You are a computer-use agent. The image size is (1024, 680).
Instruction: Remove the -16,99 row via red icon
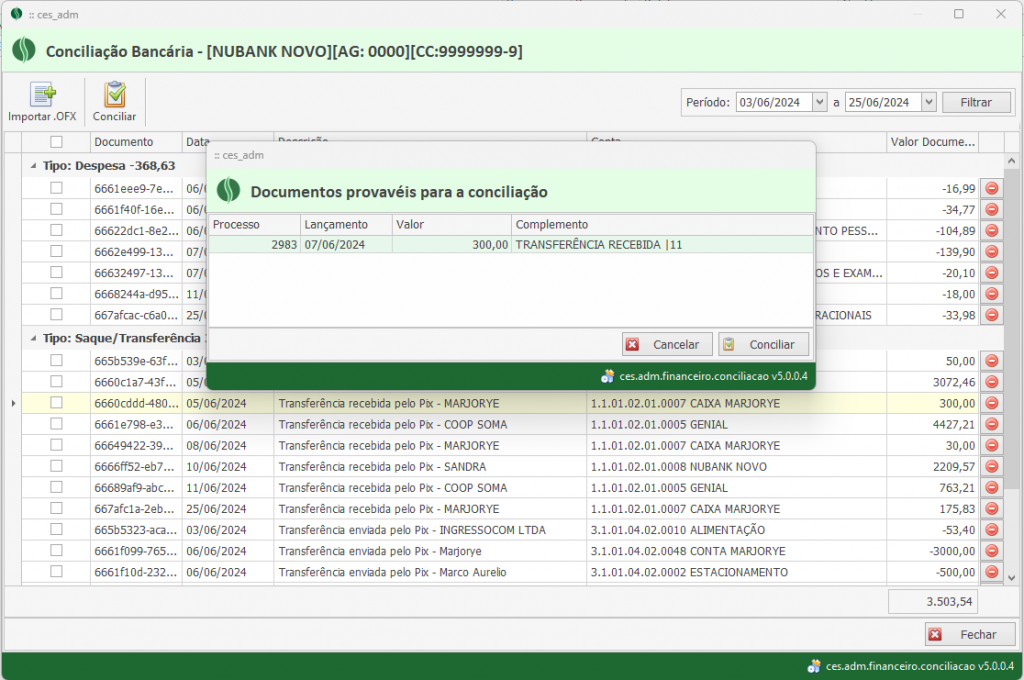[991, 188]
